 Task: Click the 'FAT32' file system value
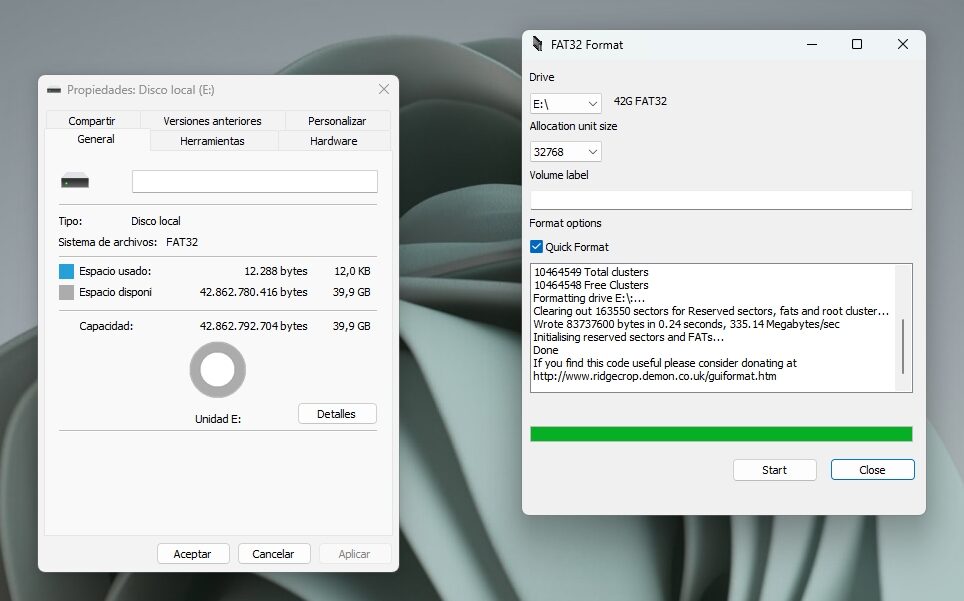coord(182,242)
